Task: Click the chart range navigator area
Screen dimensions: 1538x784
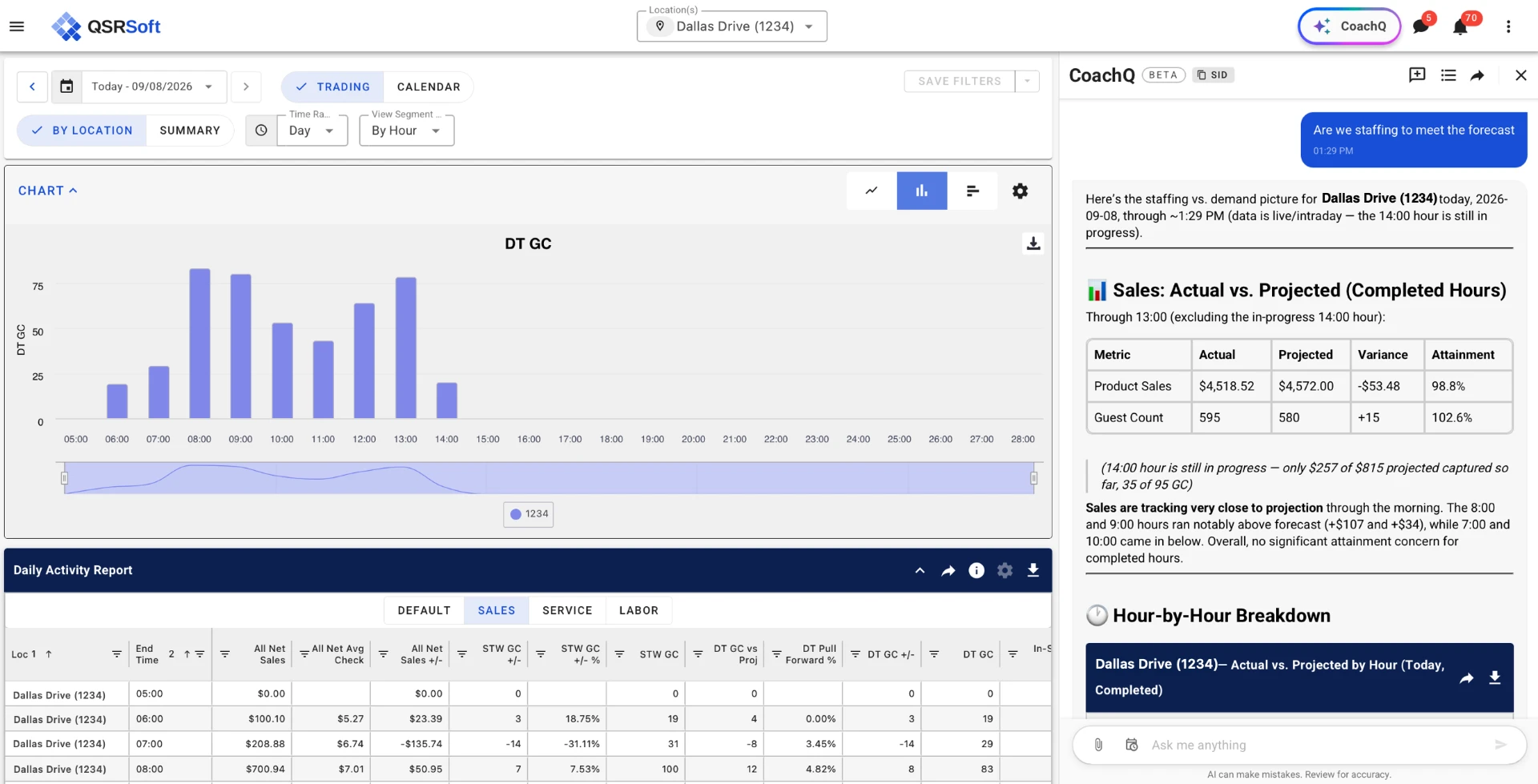Action: [549, 478]
